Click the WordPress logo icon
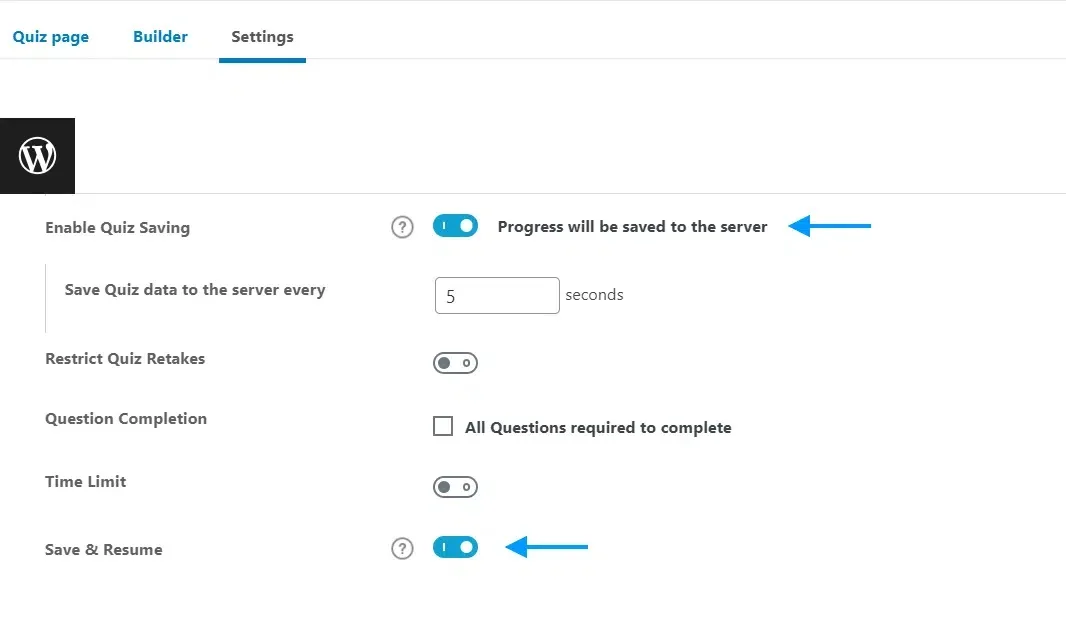 [x=37, y=155]
